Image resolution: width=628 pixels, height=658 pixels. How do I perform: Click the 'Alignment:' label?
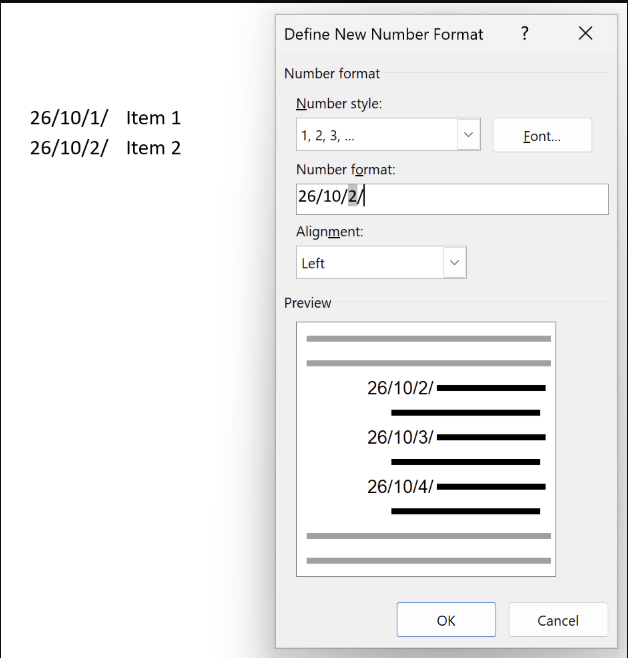coord(330,232)
